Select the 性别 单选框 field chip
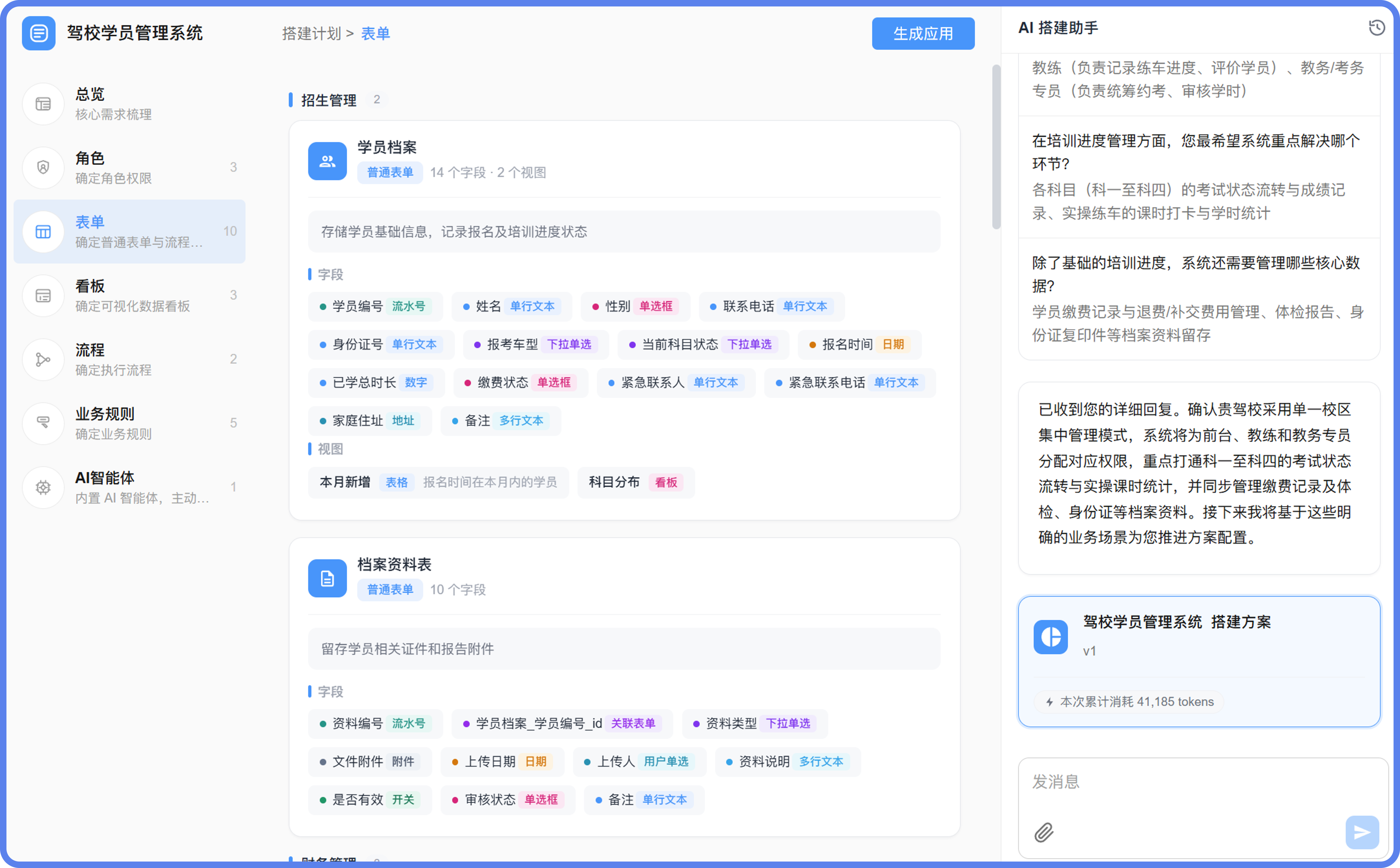This screenshot has width=1400, height=868. pyautogui.click(x=636, y=306)
